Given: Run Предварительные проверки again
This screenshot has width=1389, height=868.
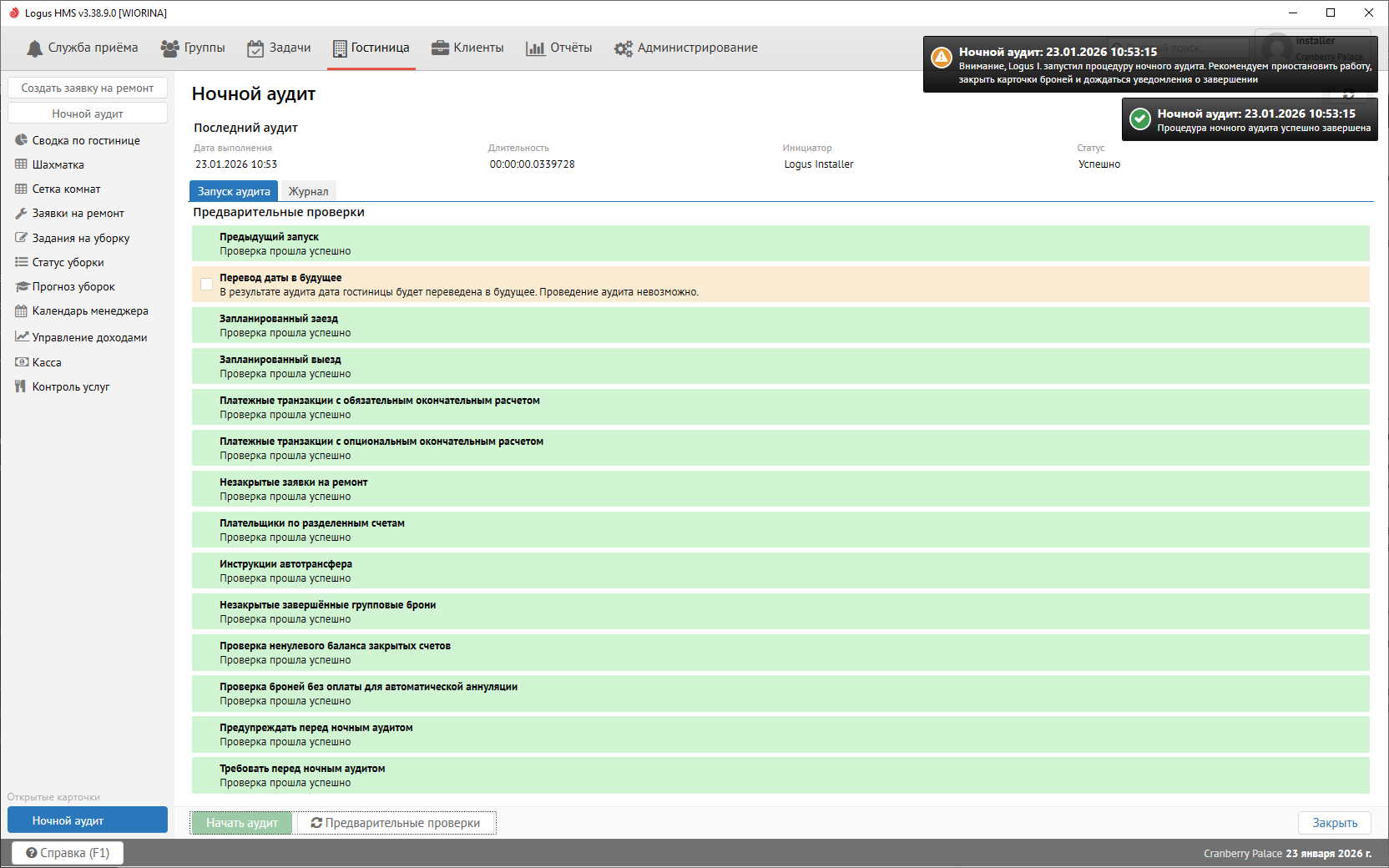Looking at the screenshot, I should [x=396, y=823].
